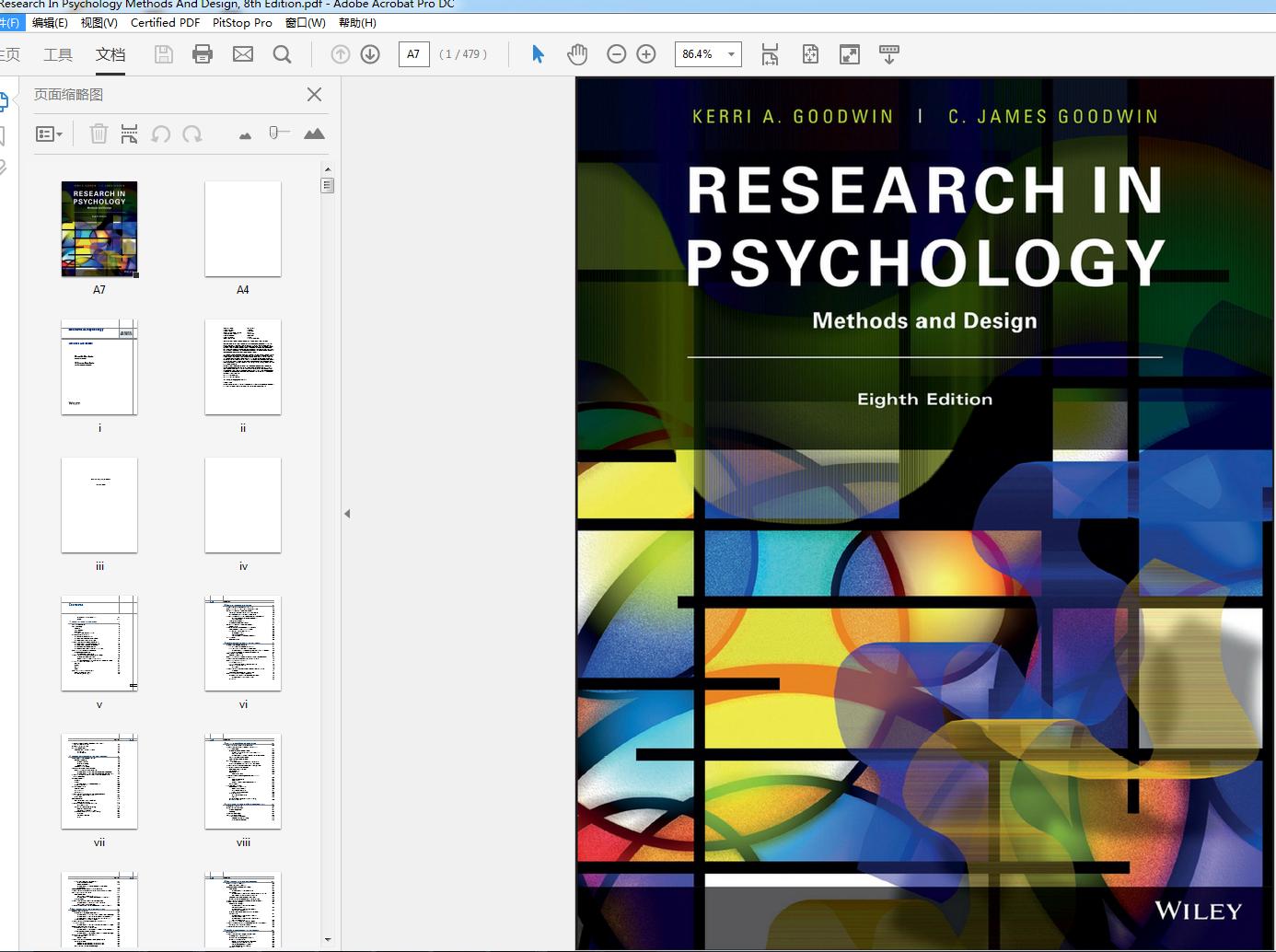Click the zoom out minus button
This screenshot has height=952, width=1276.
617,54
